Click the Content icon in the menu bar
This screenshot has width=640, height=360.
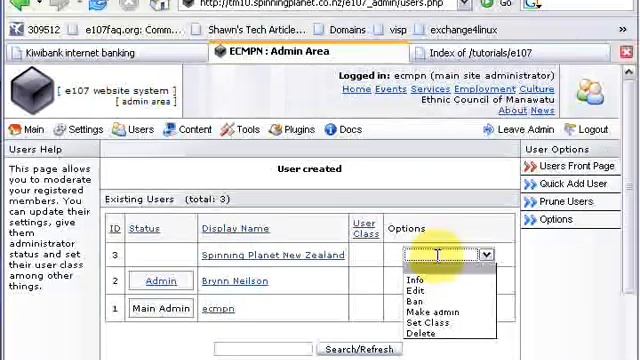click(169, 130)
